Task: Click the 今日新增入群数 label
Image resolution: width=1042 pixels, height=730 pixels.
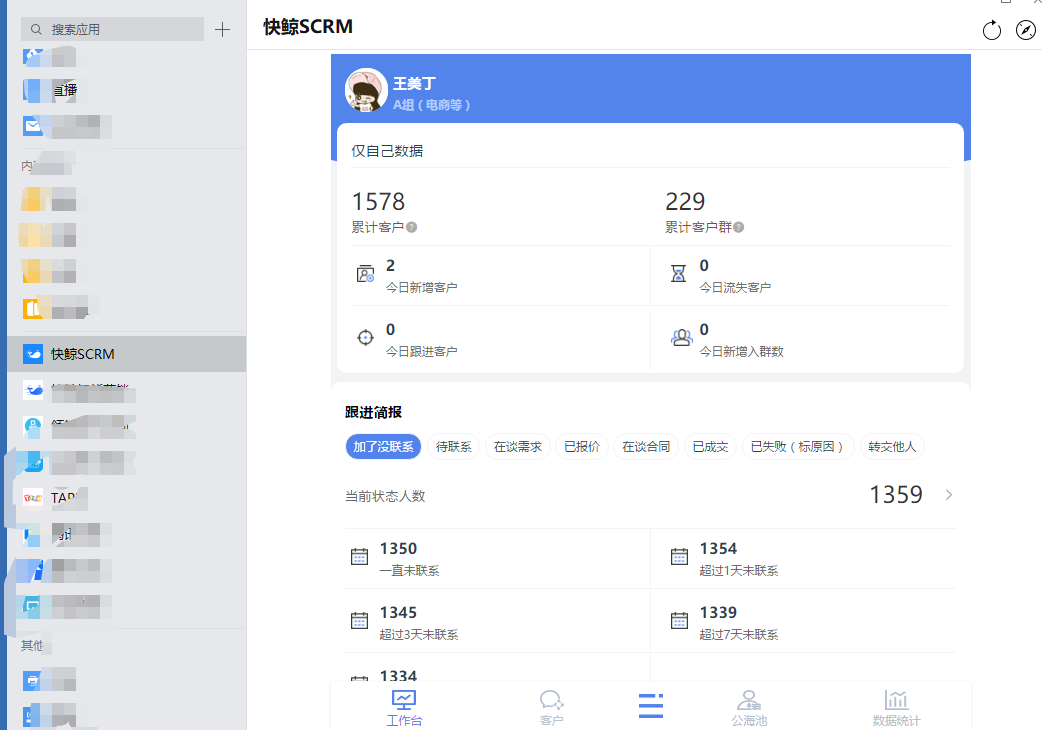Action: pos(741,351)
